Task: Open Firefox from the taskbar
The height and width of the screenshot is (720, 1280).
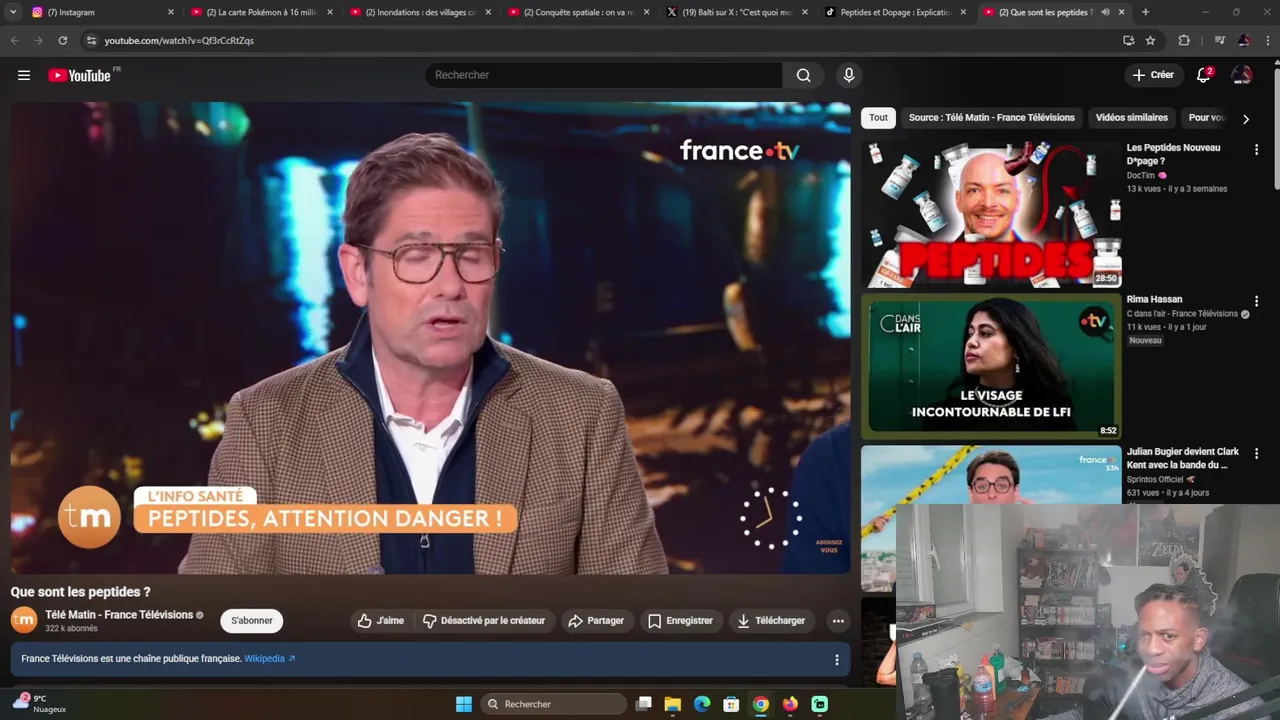Action: click(790, 704)
